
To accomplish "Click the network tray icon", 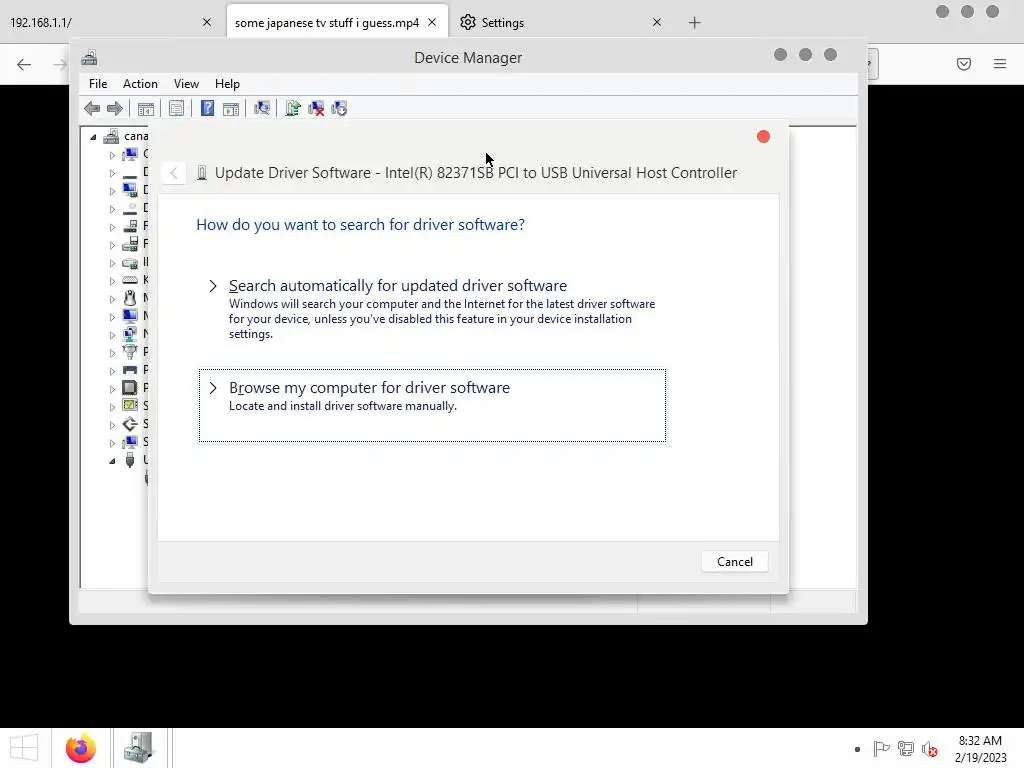I will click(x=906, y=749).
